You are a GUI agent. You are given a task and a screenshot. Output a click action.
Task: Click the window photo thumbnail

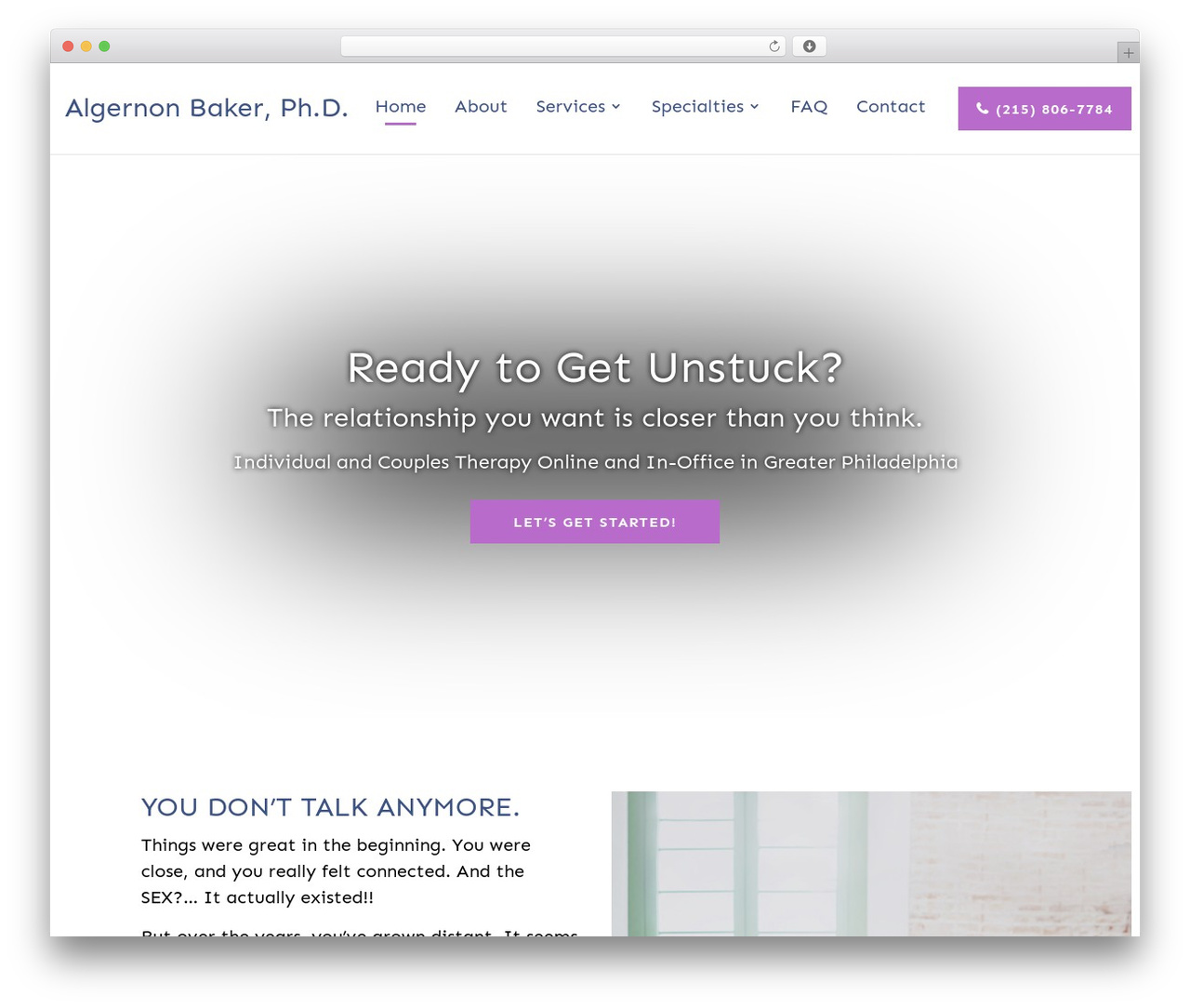point(871,864)
